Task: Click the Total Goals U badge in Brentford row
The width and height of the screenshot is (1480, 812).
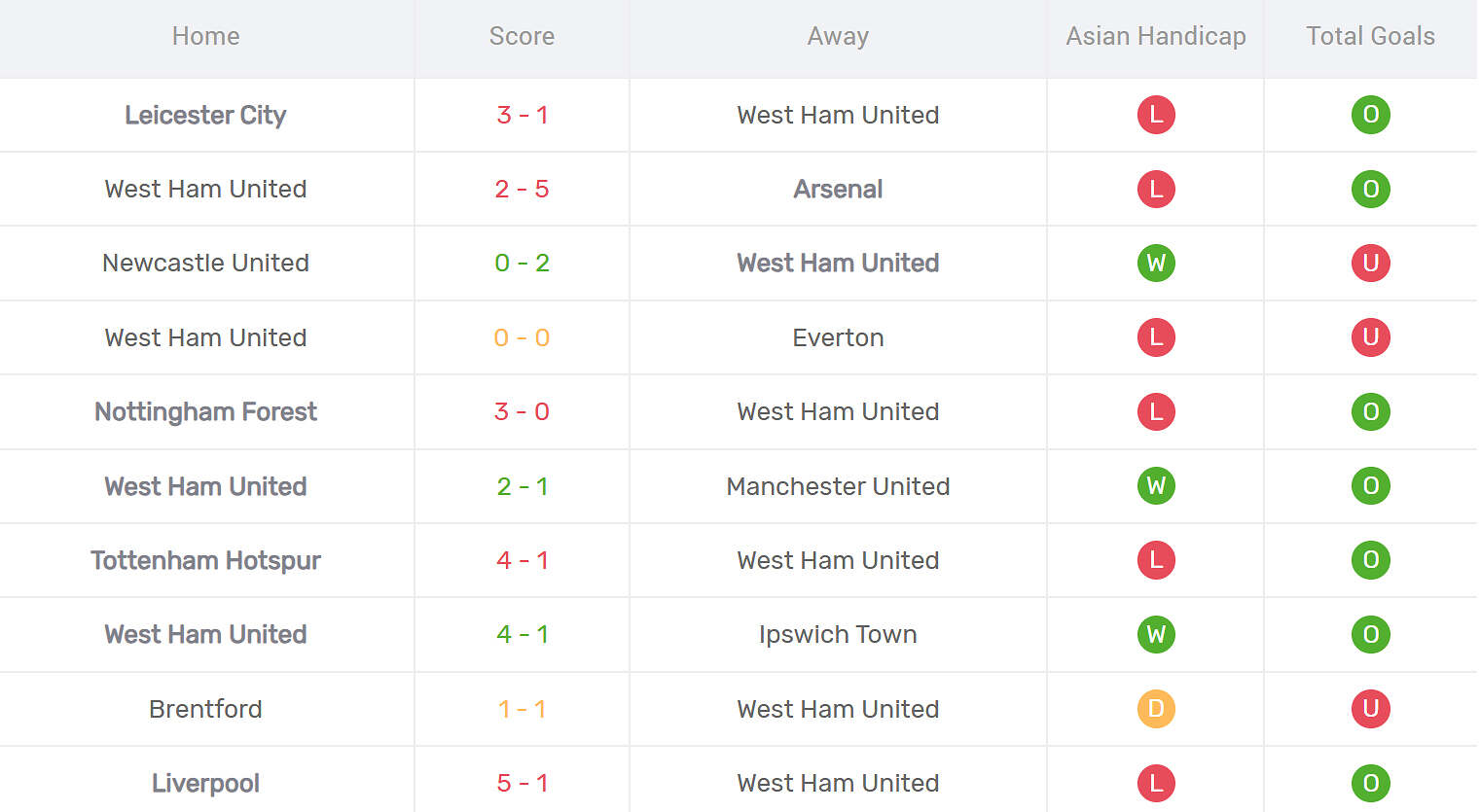Action: tap(1370, 709)
